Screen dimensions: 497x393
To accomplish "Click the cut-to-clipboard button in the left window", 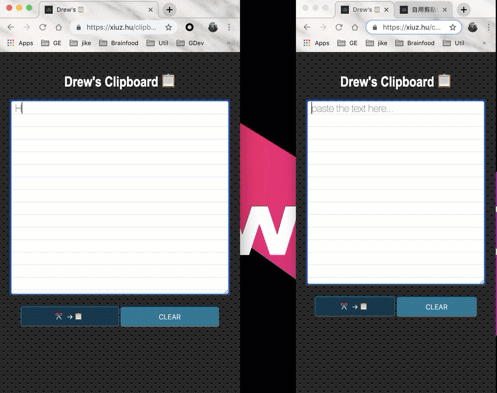I will point(70,316).
